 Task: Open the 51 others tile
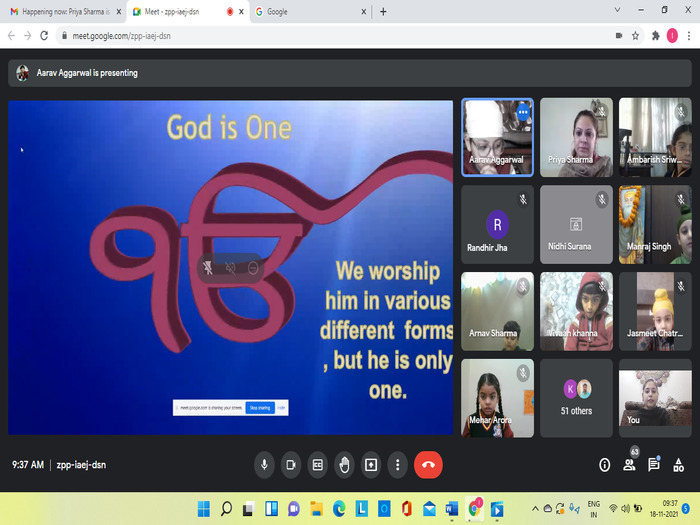coord(576,398)
